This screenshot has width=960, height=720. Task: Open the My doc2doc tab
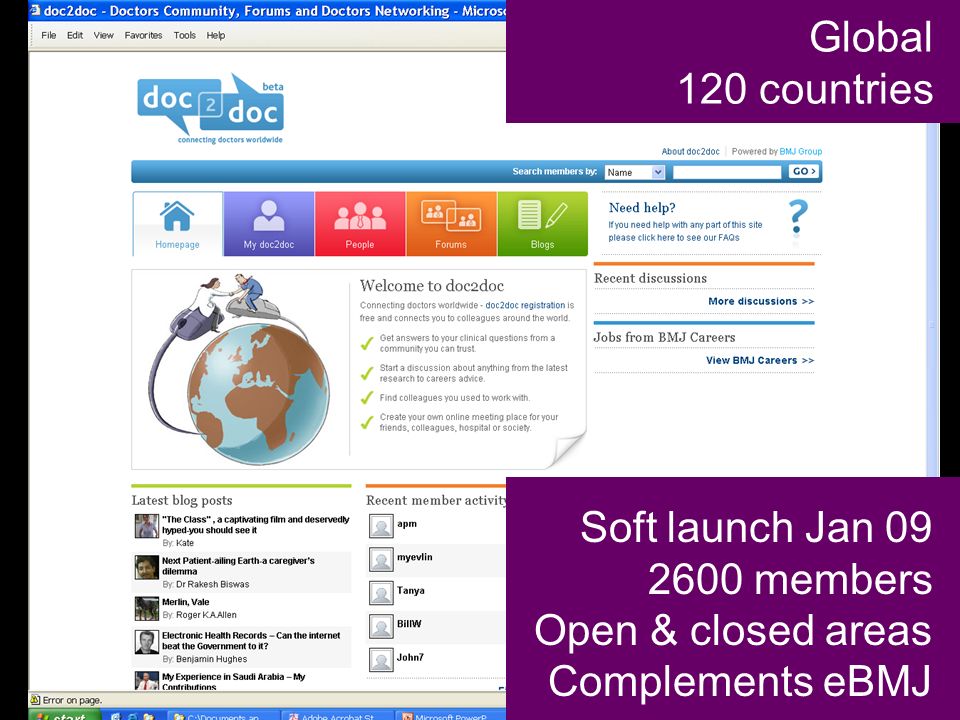(x=269, y=223)
